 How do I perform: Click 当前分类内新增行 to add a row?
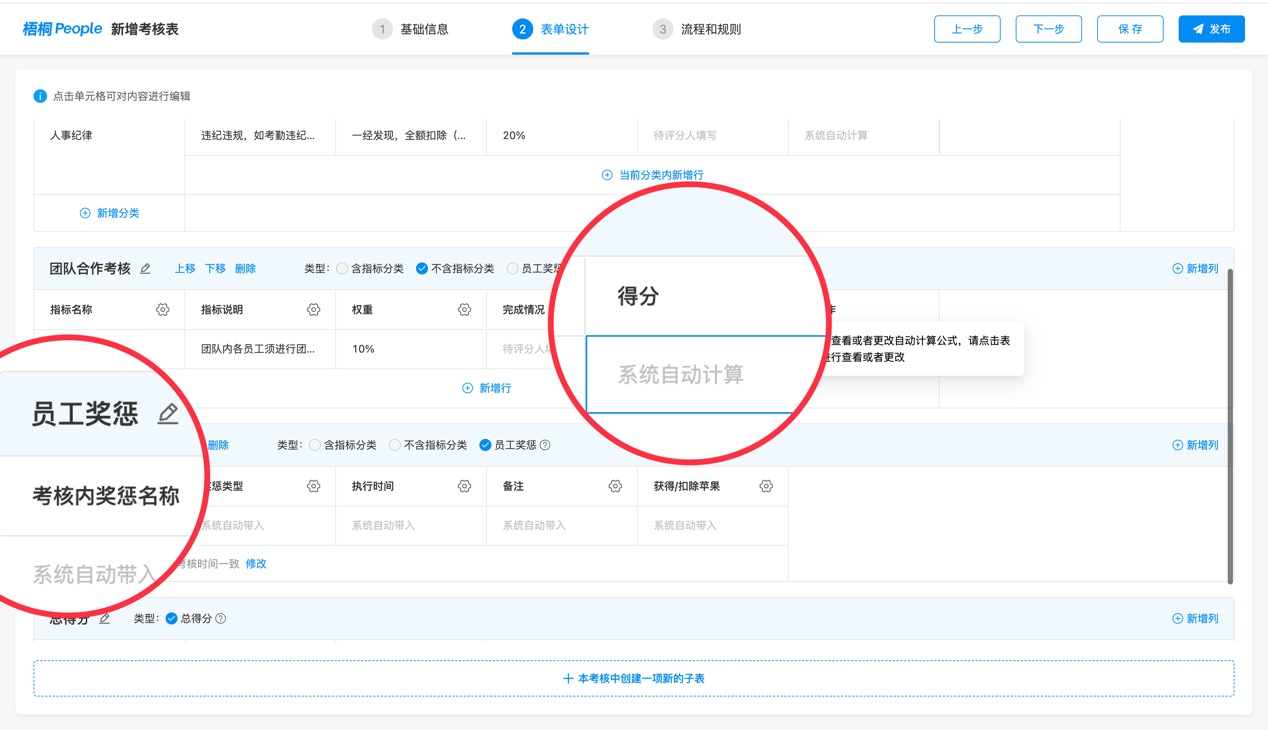(x=652, y=175)
